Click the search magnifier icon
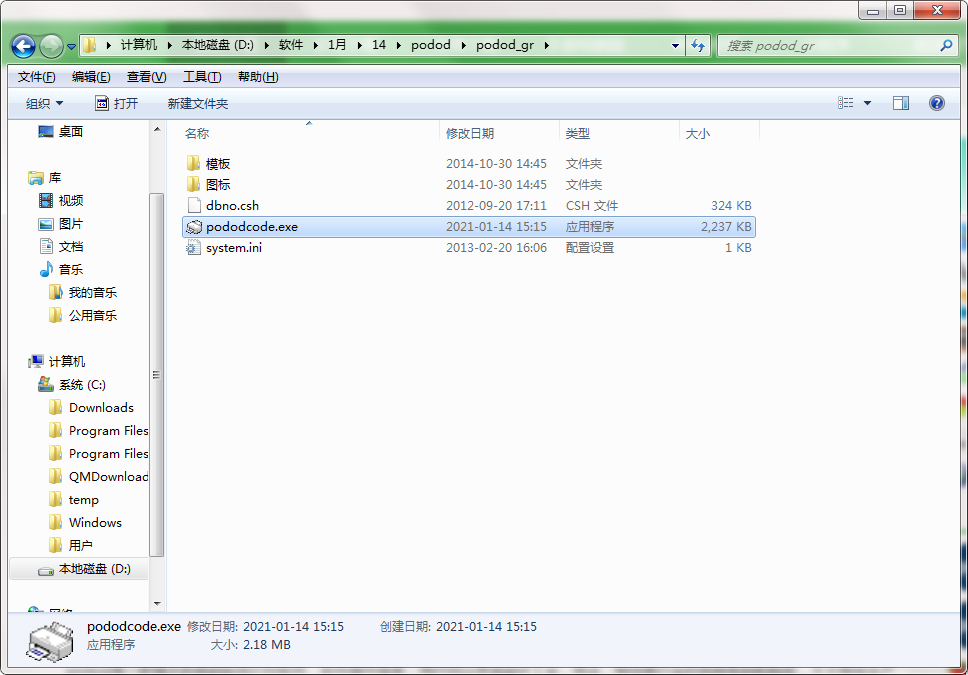This screenshot has height=675, width=968. tap(946, 46)
